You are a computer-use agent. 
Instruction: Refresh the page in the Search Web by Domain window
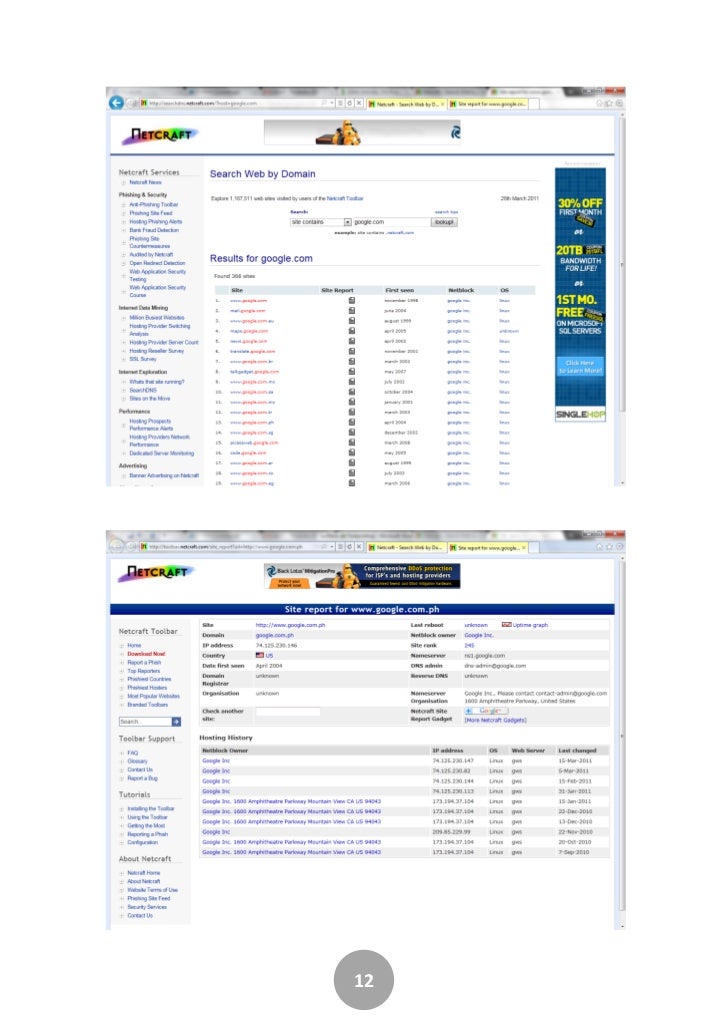[x=350, y=104]
